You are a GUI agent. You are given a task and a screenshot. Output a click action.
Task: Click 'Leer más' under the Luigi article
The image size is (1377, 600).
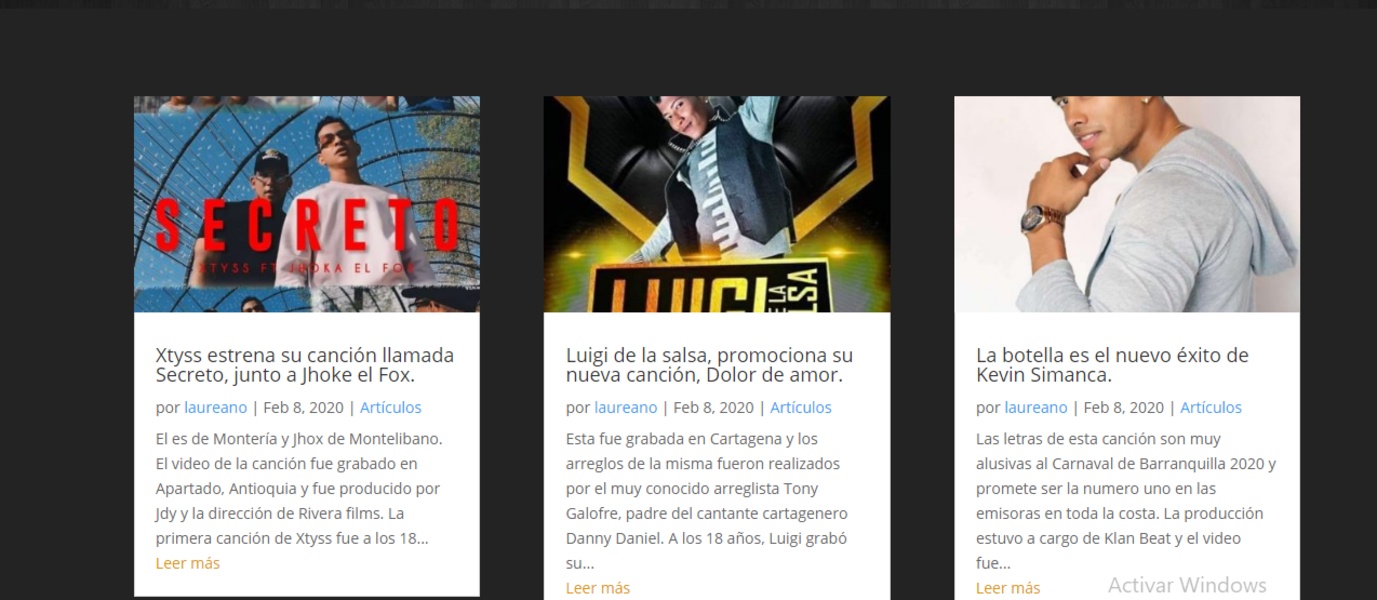(x=598, y=588)
